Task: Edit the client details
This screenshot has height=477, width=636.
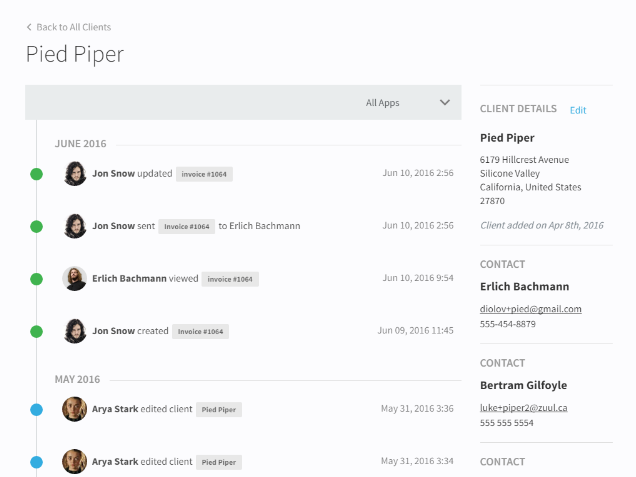Action: [x=578, y=110]
